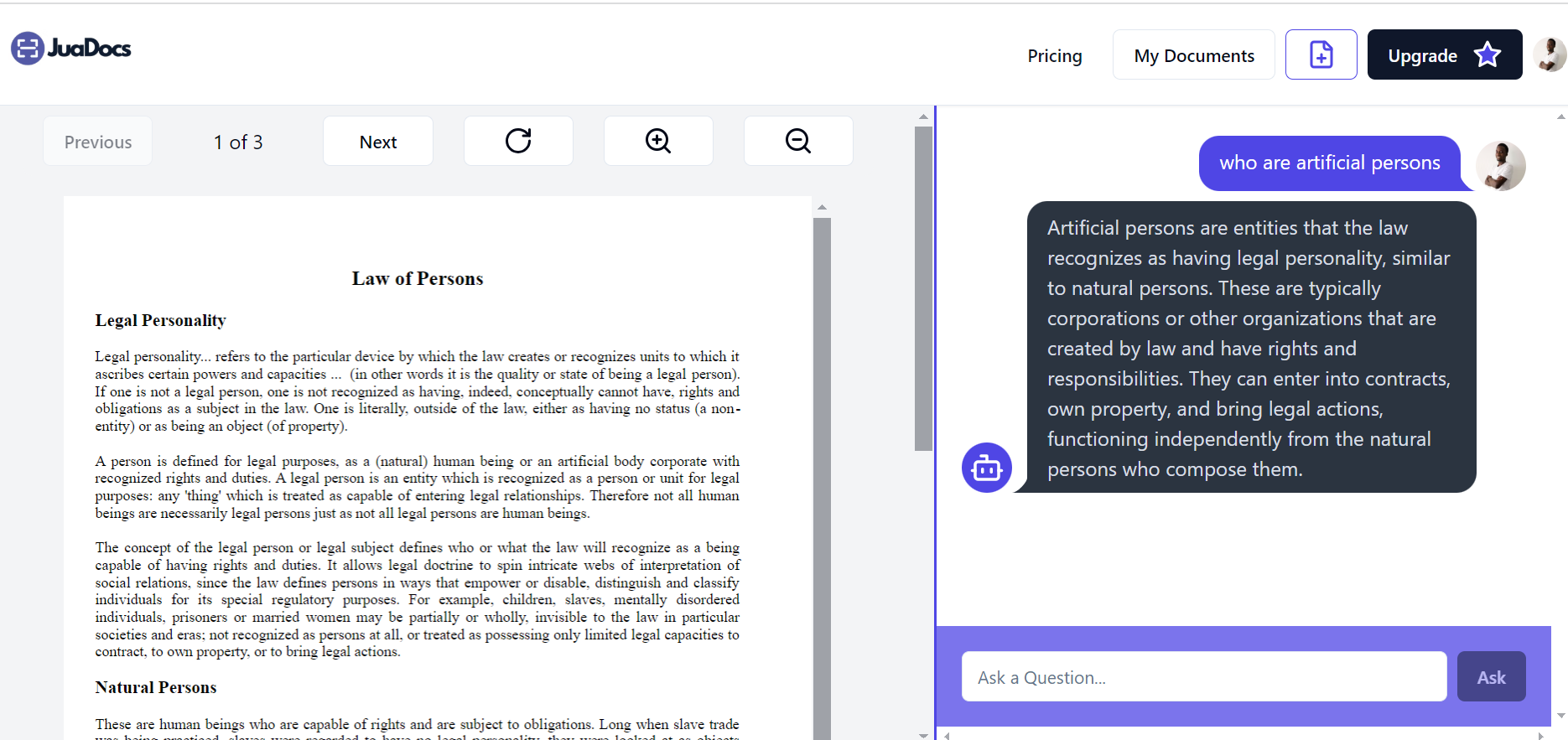Go to the Previous page
Image resolution: width=1568 pixels, height=740 pixels.
pos(98,142)
